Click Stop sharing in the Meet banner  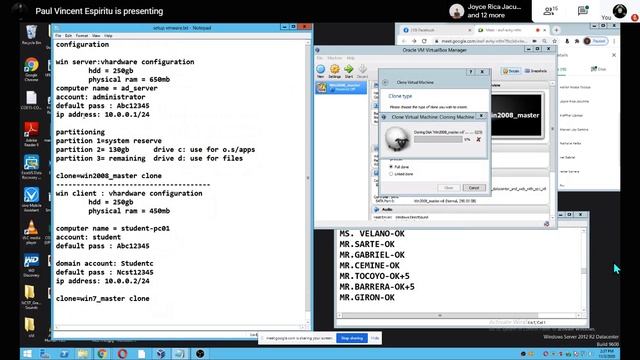click(x=352, y=338)
